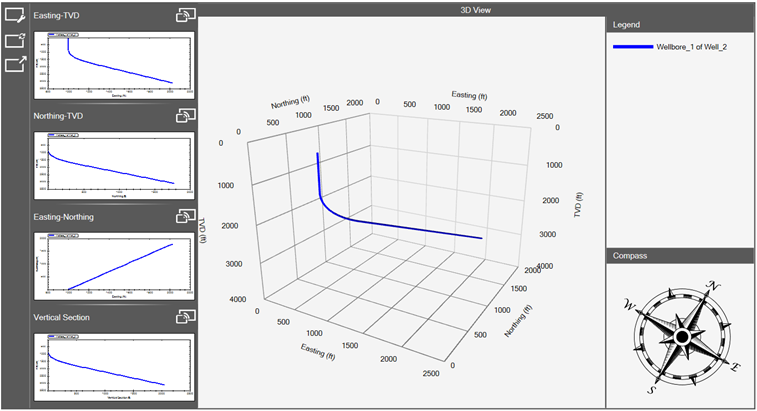The width and height of the screenshot is (757, 411).
Task: Send Easting-TVD plot to main view
Action: 185,15
